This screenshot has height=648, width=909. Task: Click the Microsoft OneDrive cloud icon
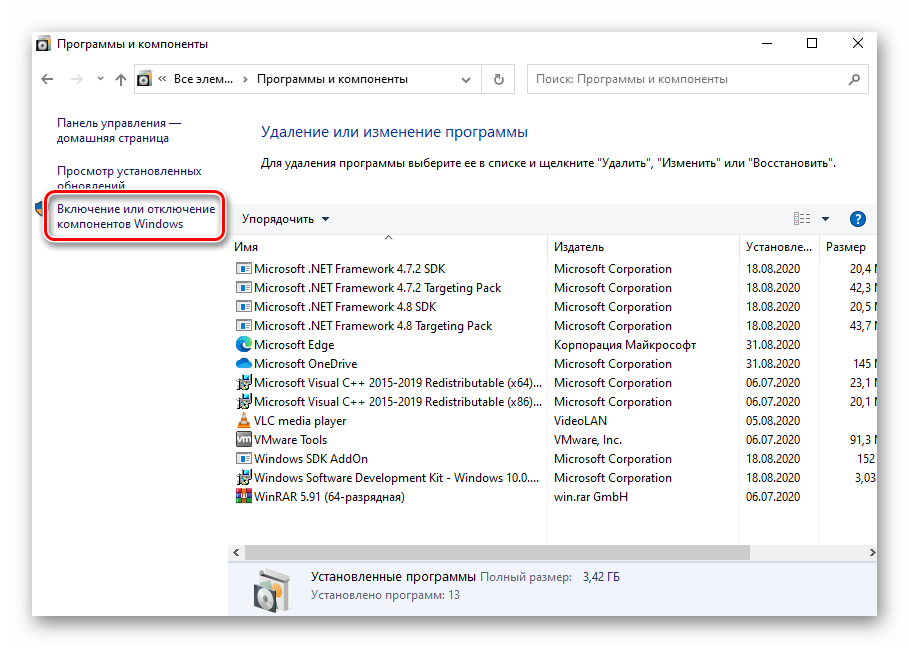[243, 363]
